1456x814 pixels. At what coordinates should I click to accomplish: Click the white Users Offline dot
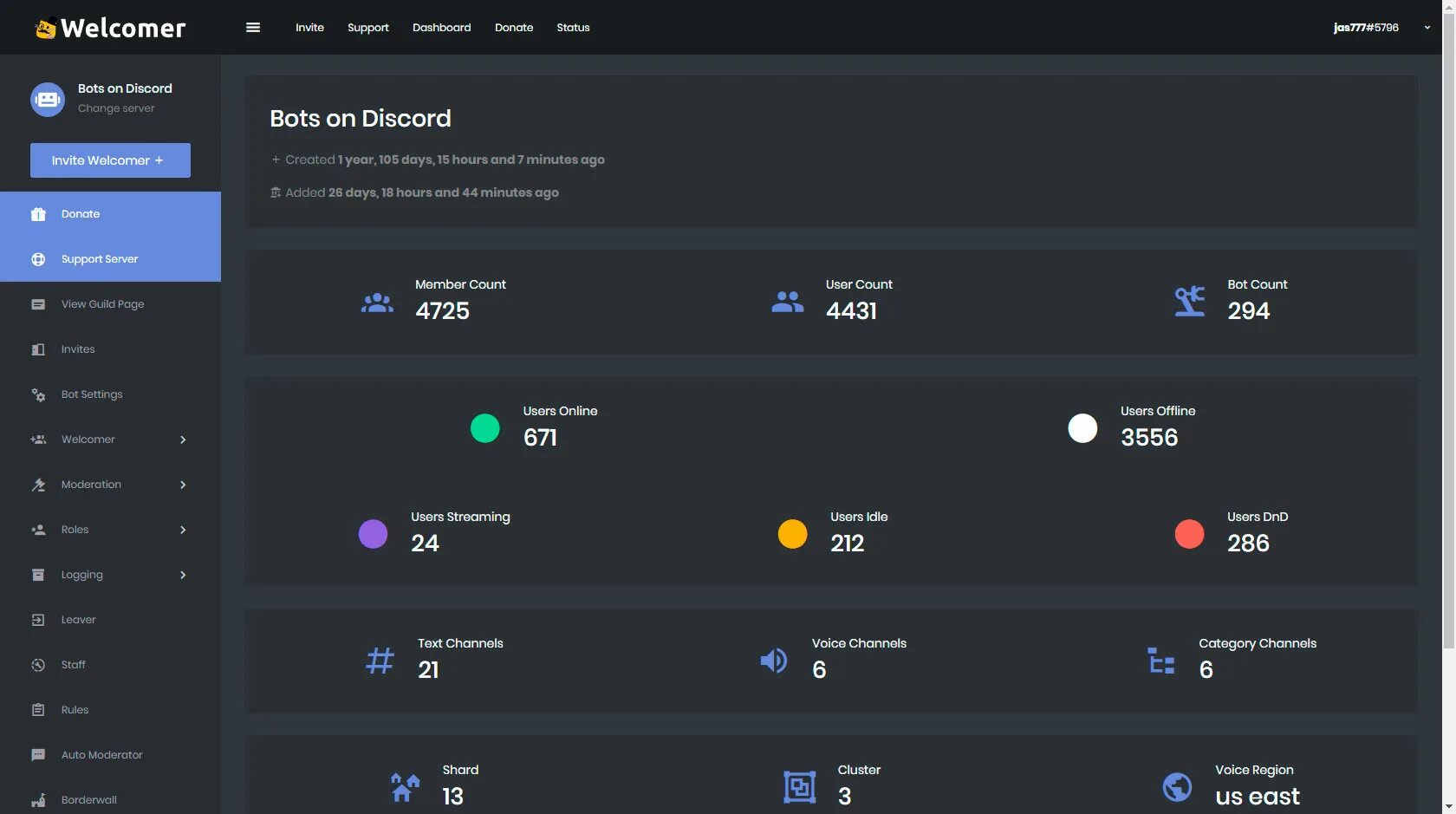(1082, 428)
